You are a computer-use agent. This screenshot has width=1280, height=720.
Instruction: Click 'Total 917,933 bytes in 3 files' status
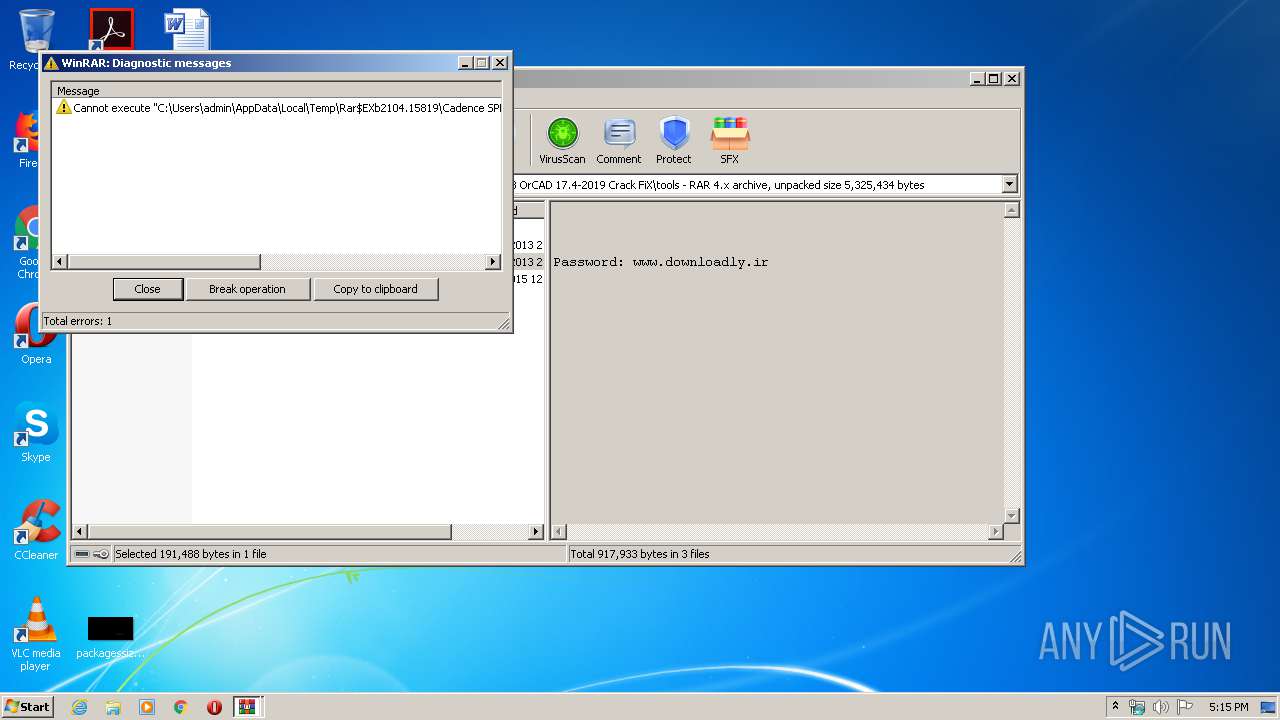[x=640, y=554]
